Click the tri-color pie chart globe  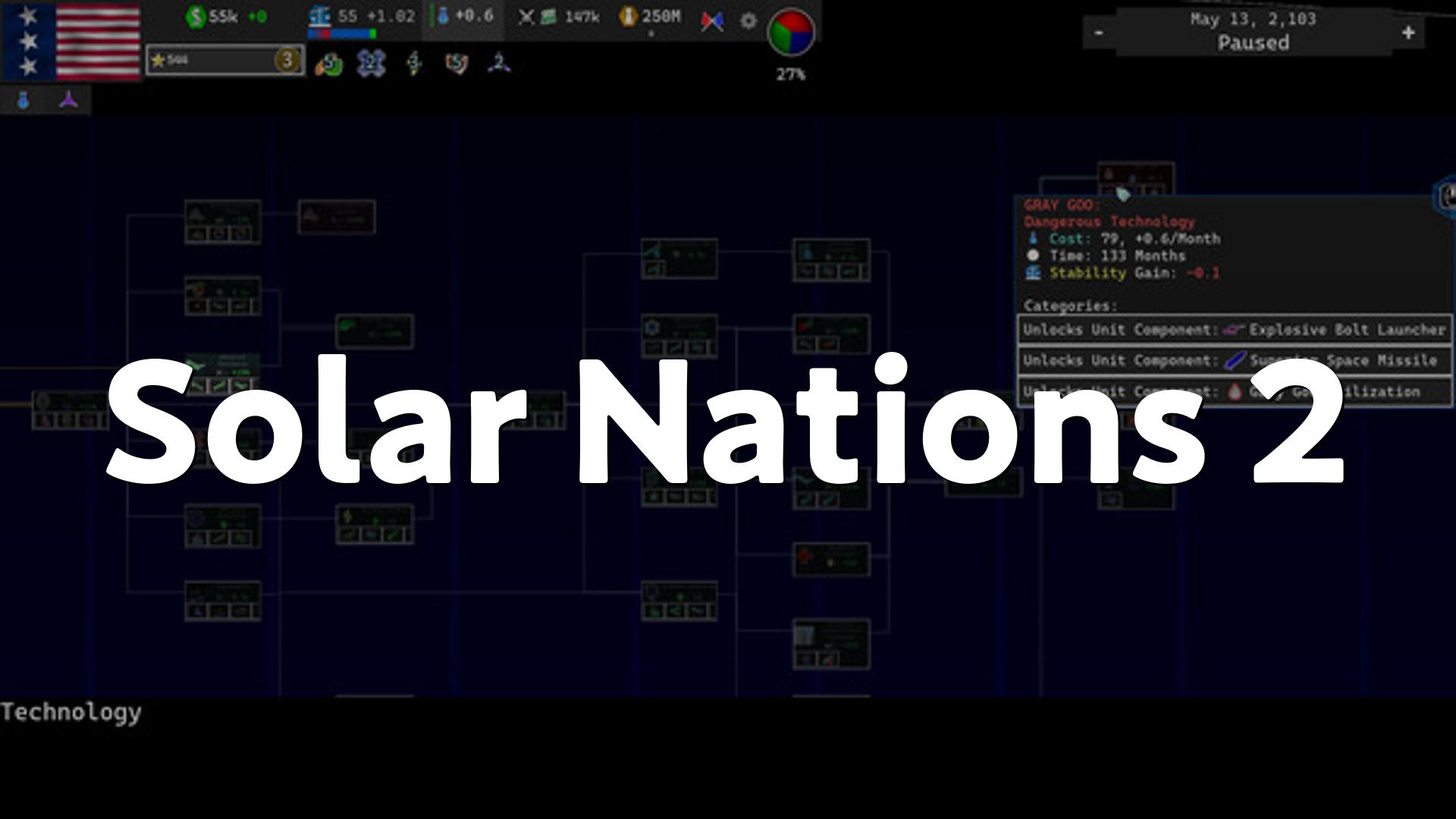click(791, 33)
